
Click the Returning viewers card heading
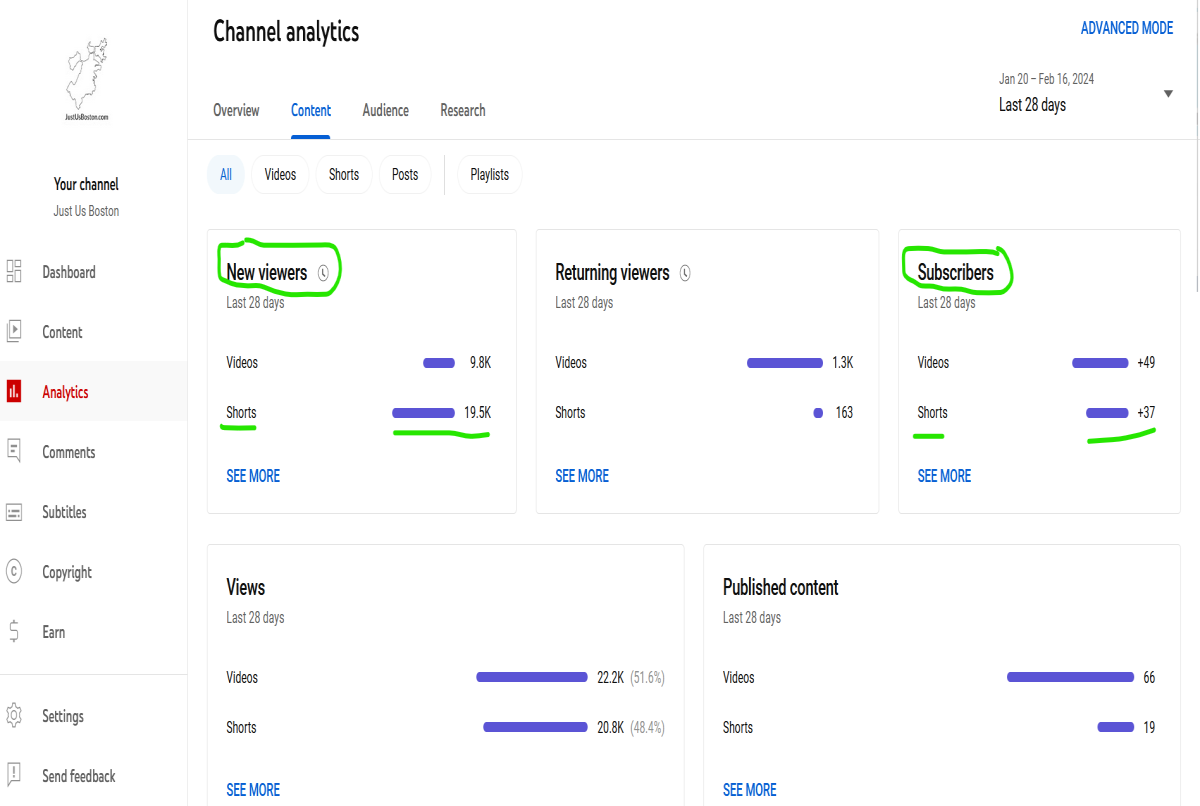pyautogui.click(x=612, y=272)
